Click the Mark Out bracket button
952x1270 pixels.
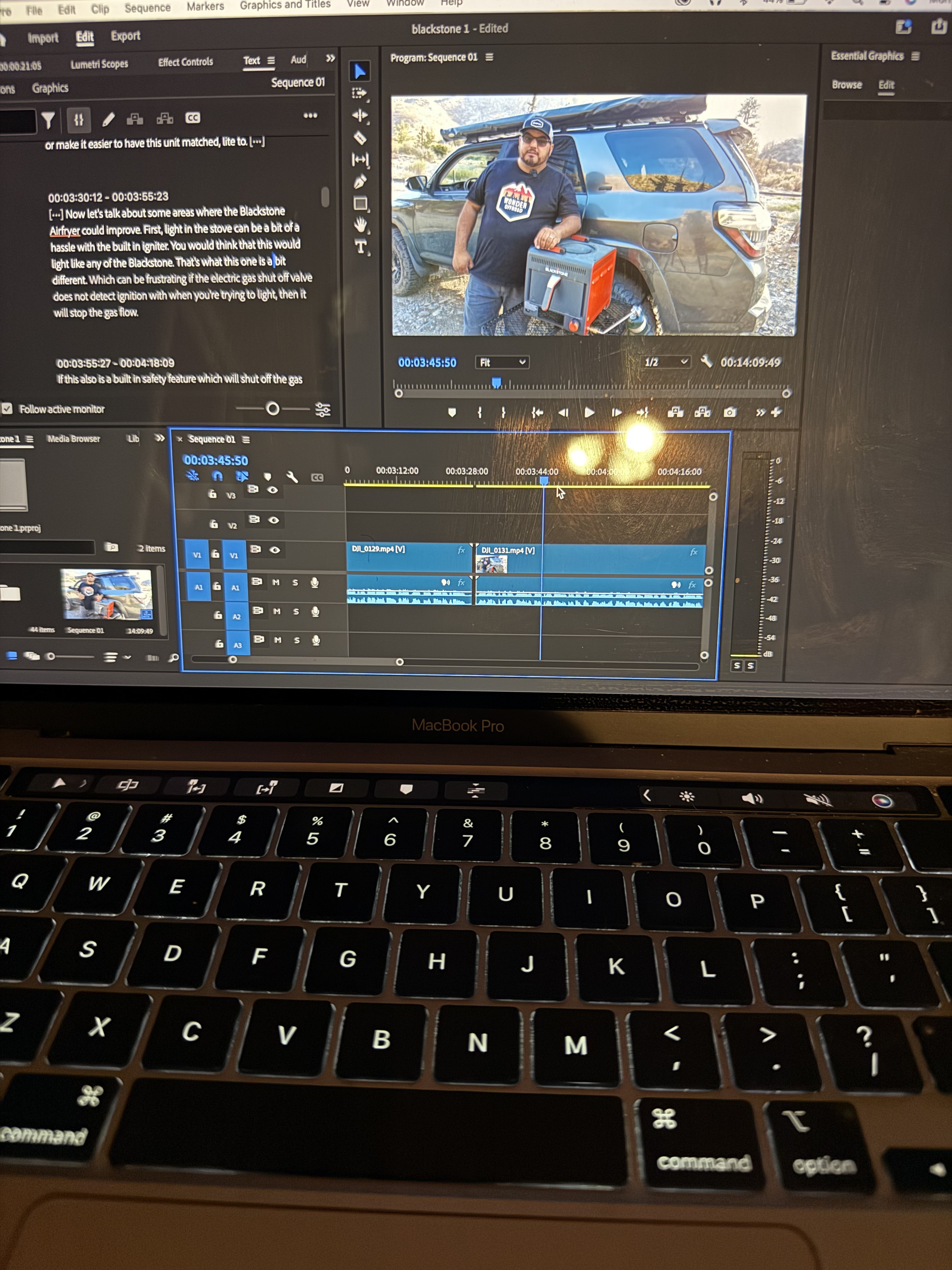click(503, 412)
